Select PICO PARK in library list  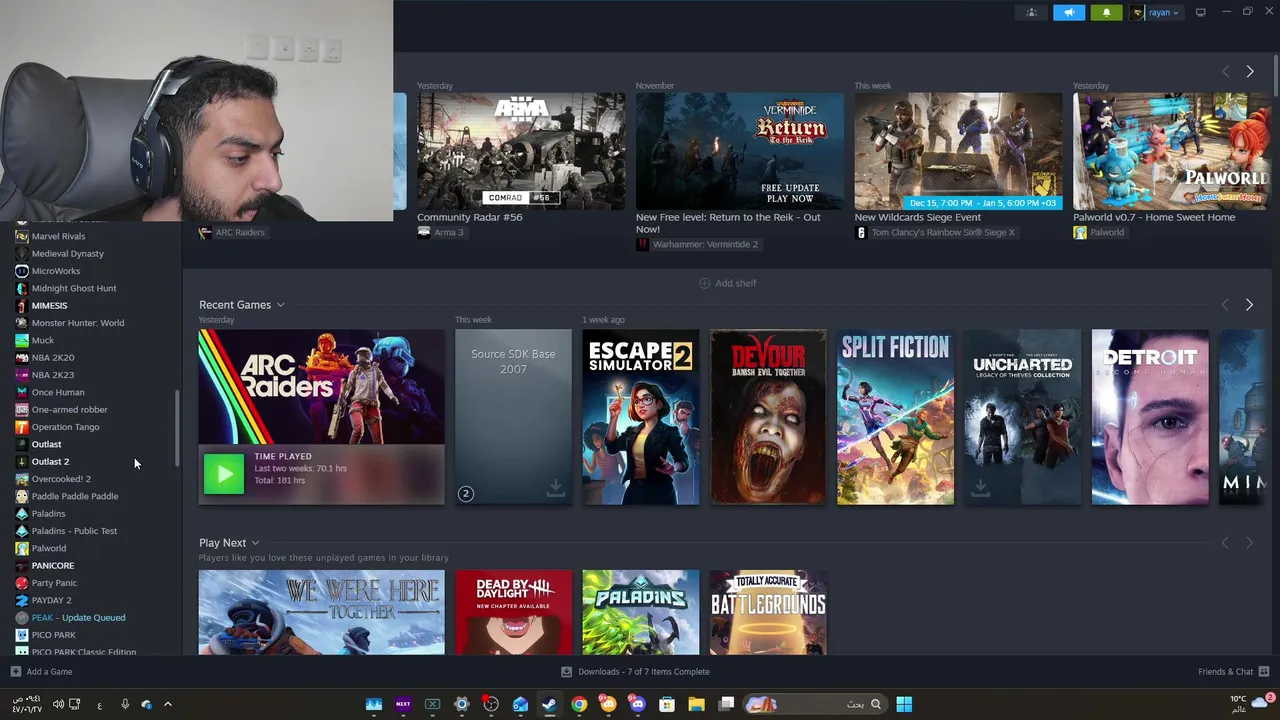point(53,635)
